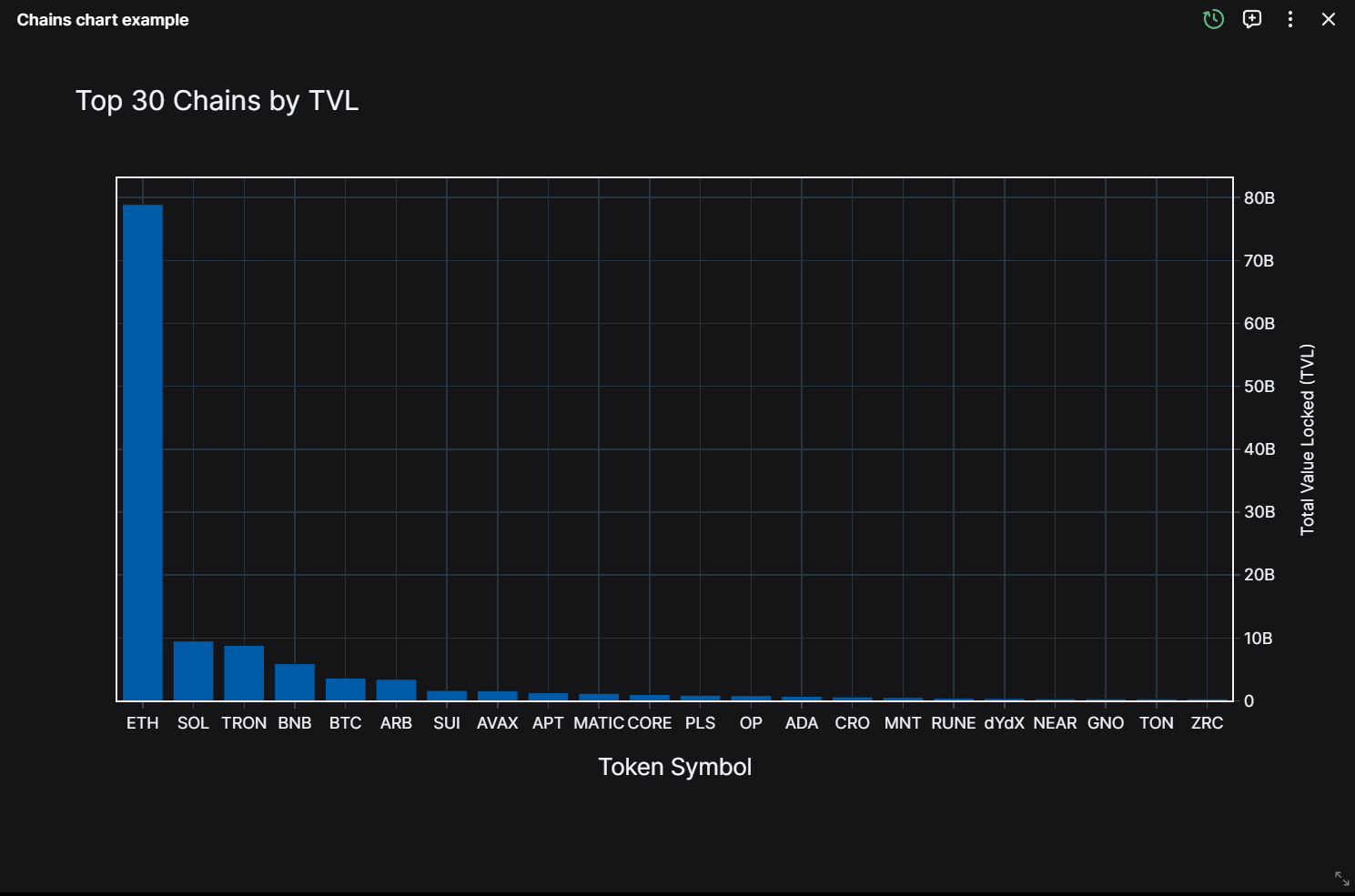Click the BNB bar in the chart
Image resolution: width=1355 pixels, height=896 pixels.
295,682
